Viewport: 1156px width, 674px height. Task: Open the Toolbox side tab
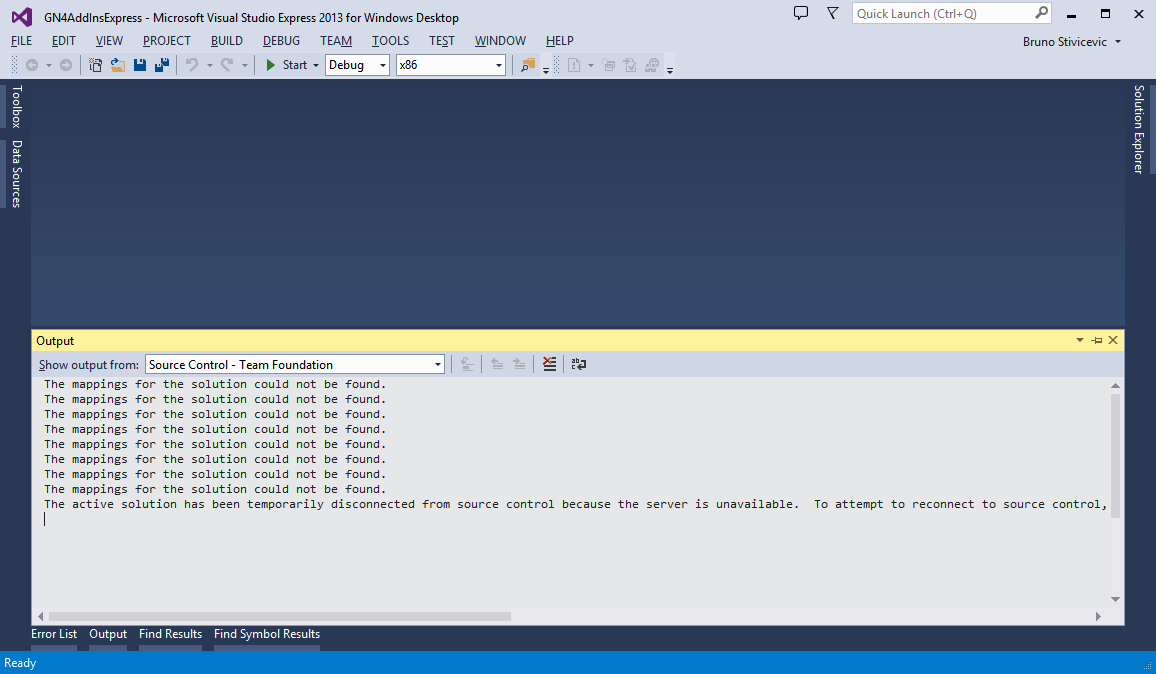coord(16,107)
